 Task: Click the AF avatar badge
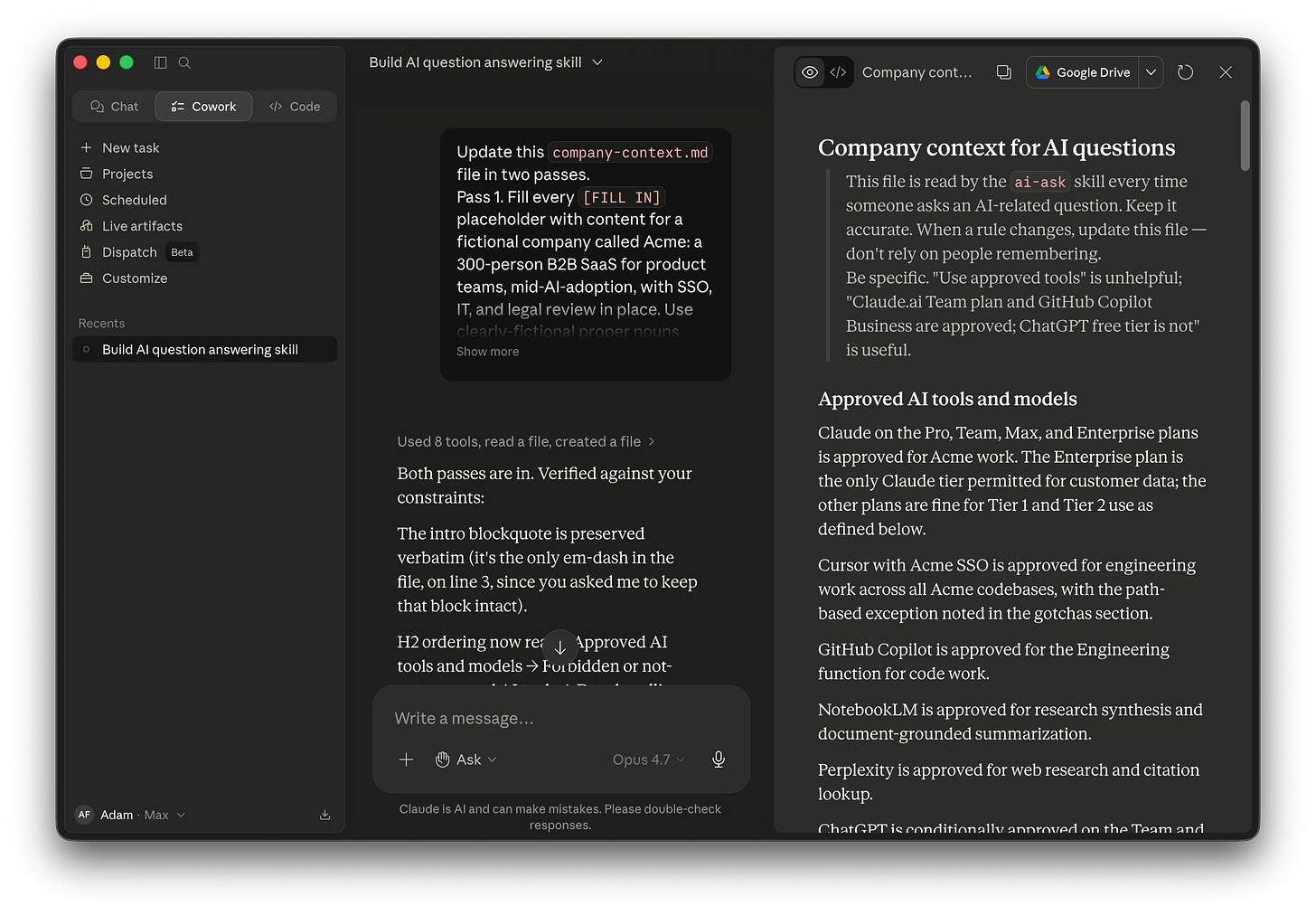tap(84, 815)
